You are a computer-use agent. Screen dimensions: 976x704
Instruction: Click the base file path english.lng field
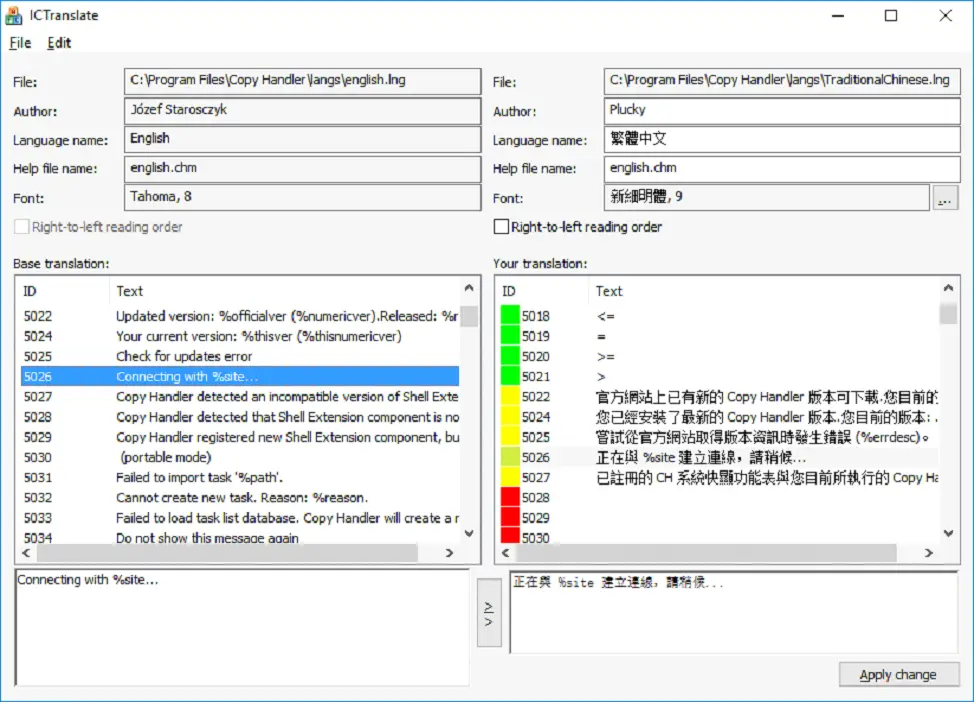point(303,81)
